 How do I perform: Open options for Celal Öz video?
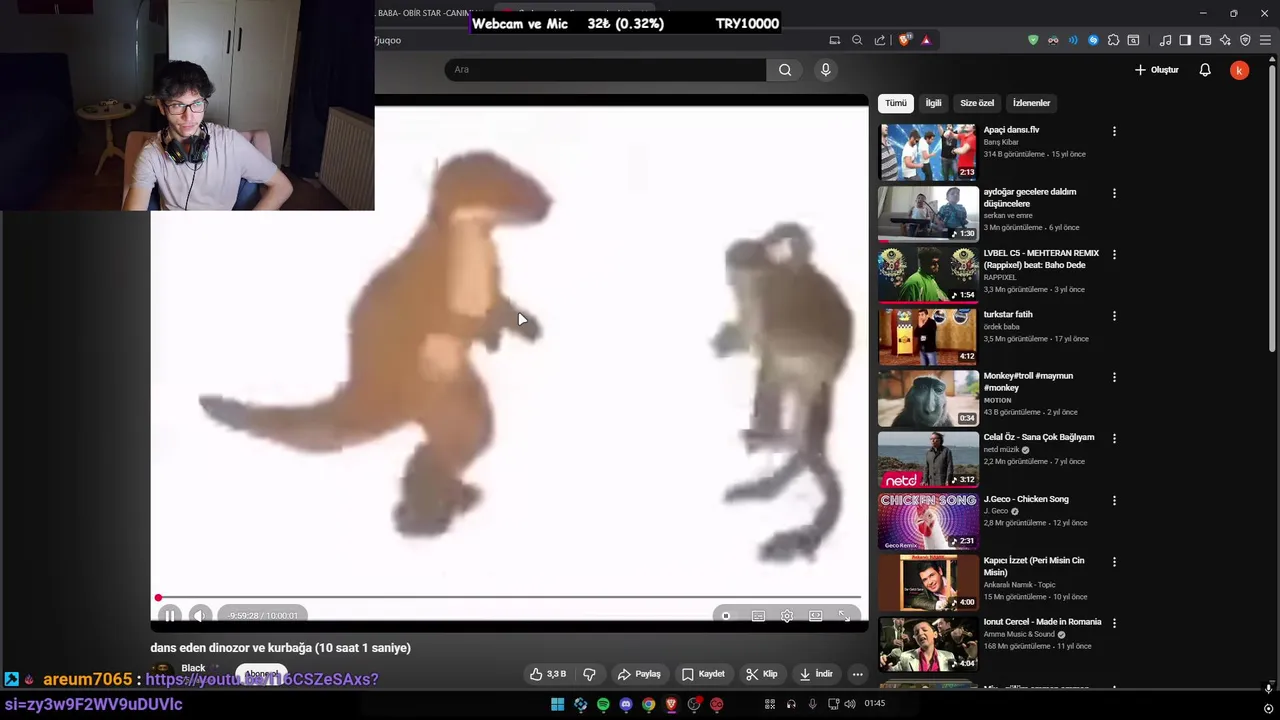(x=1114, y=439)
